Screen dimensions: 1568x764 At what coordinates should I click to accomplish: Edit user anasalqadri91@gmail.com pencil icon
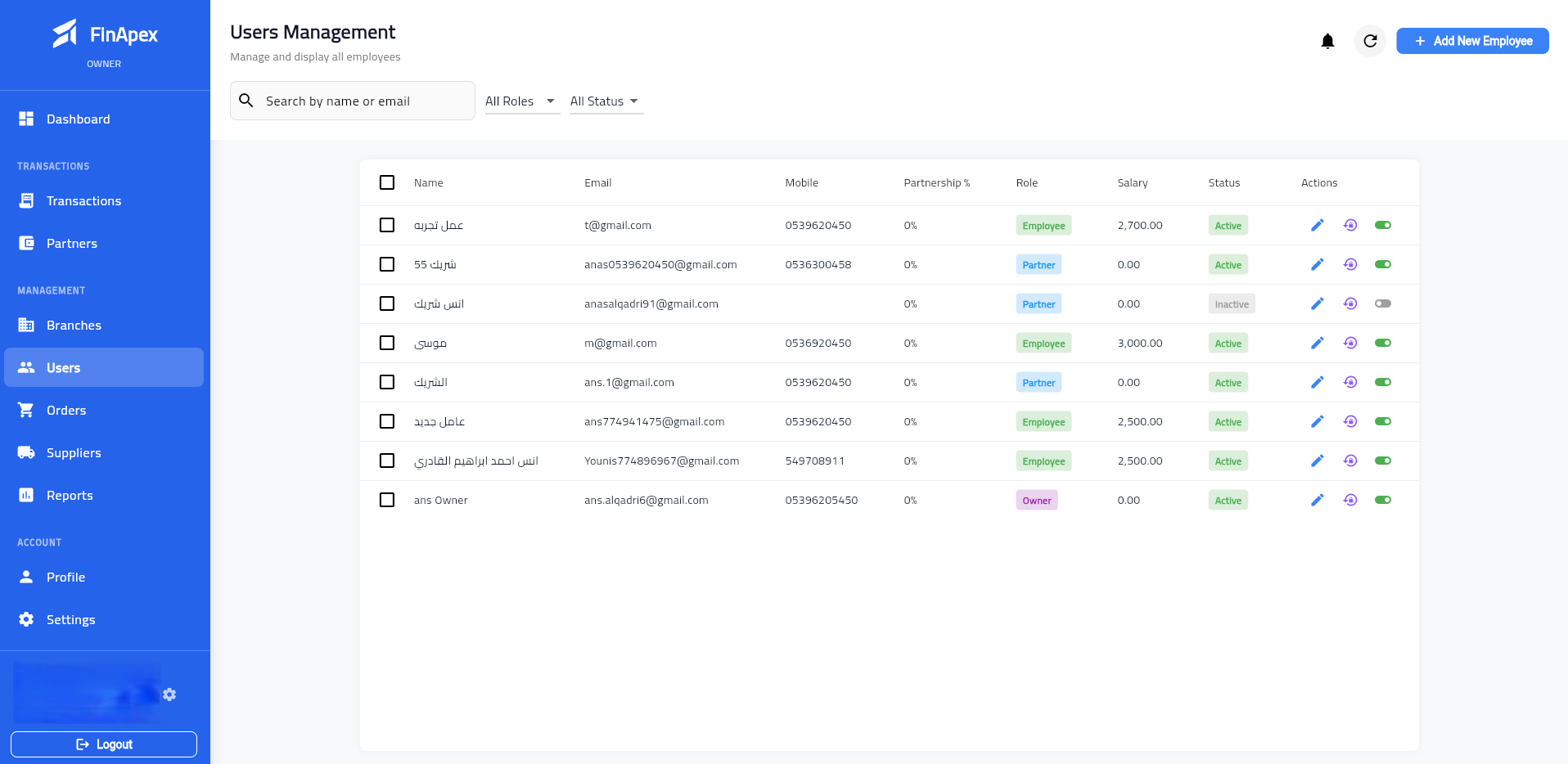click(x=1318, y=303)
